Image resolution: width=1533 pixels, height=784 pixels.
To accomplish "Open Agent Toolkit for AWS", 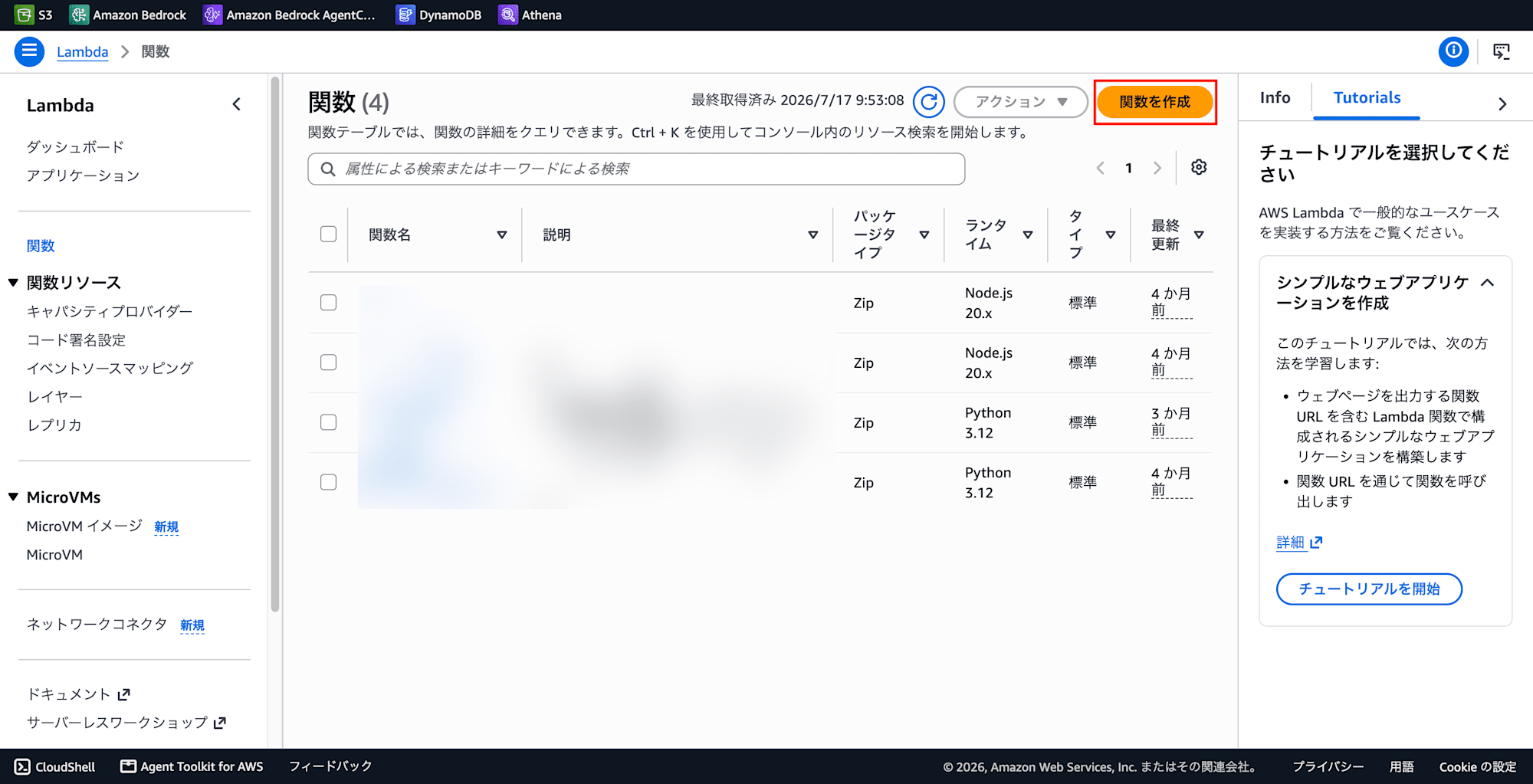I will coord(192,766).
